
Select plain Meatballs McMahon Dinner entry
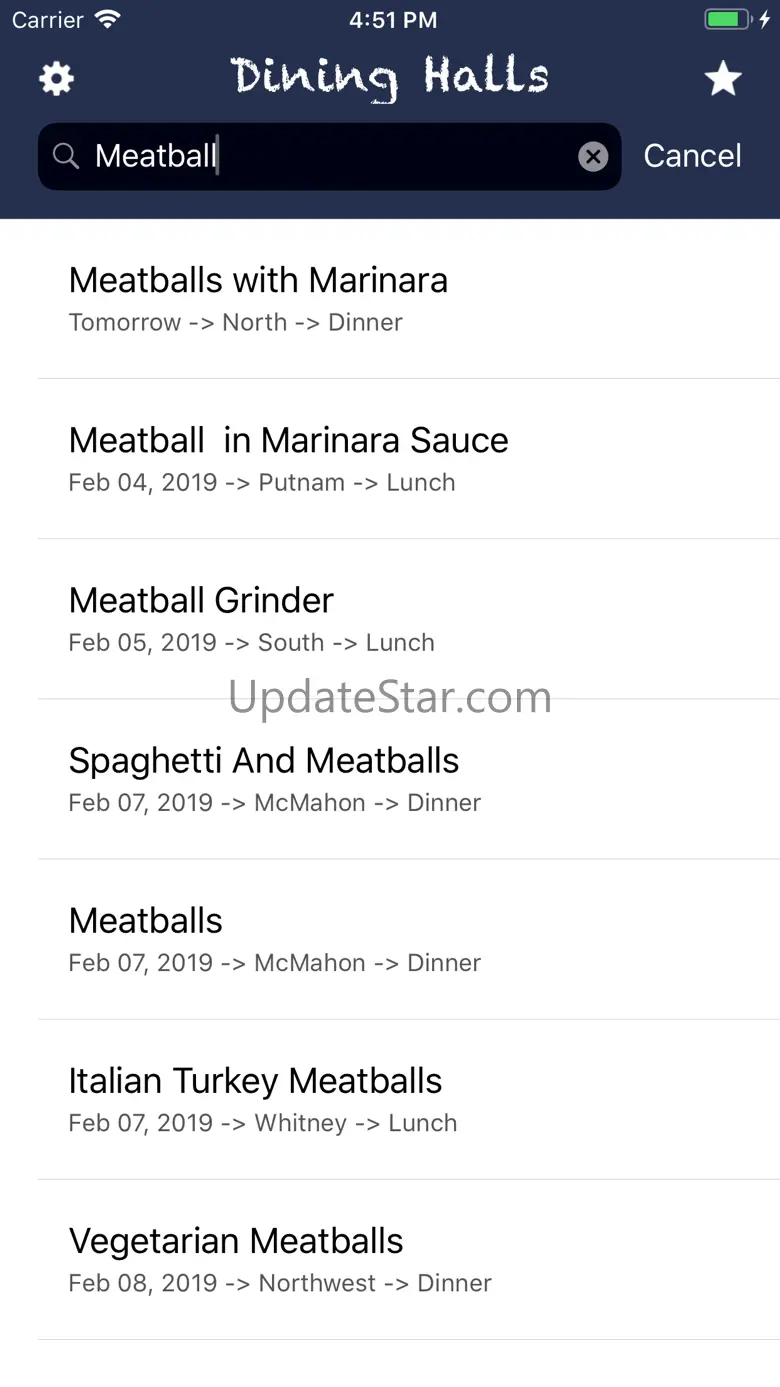click(x=409, y=939)
